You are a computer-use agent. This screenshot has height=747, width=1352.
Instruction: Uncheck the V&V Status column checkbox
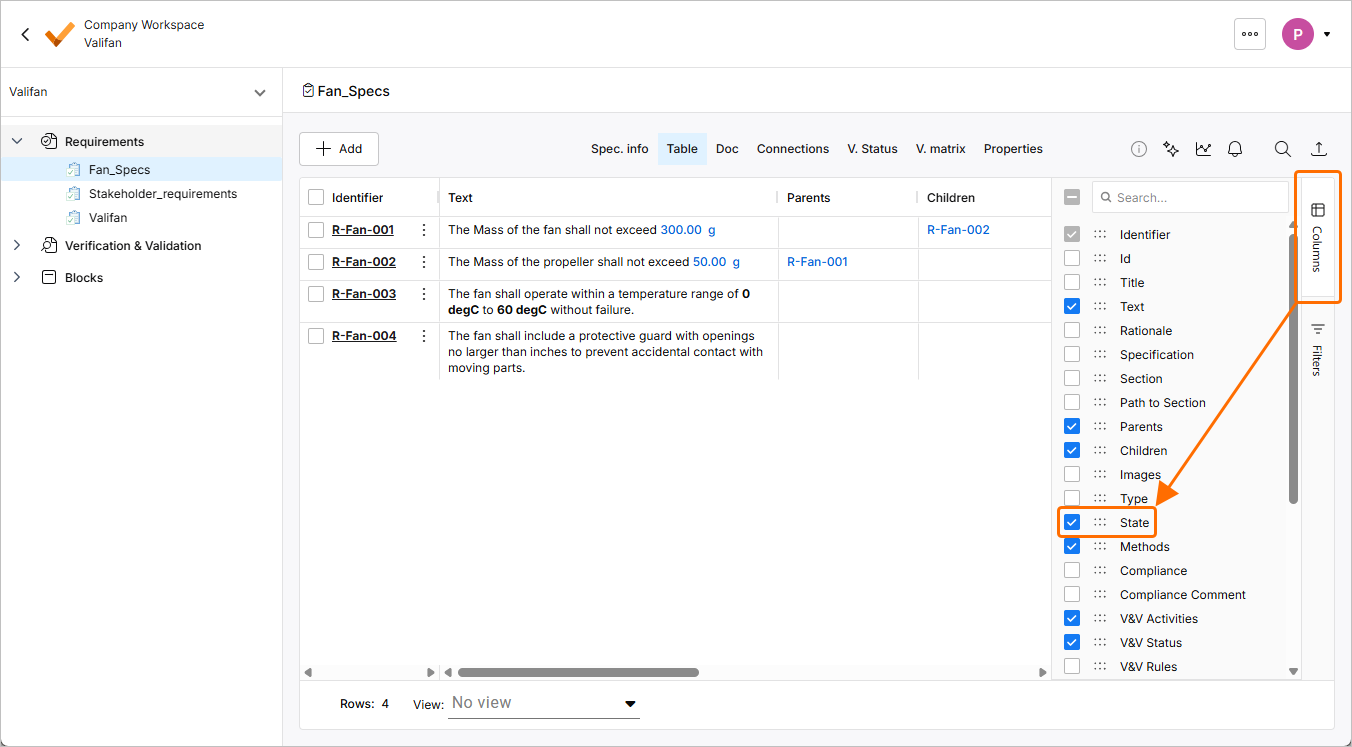click(x=1072, y=643)
